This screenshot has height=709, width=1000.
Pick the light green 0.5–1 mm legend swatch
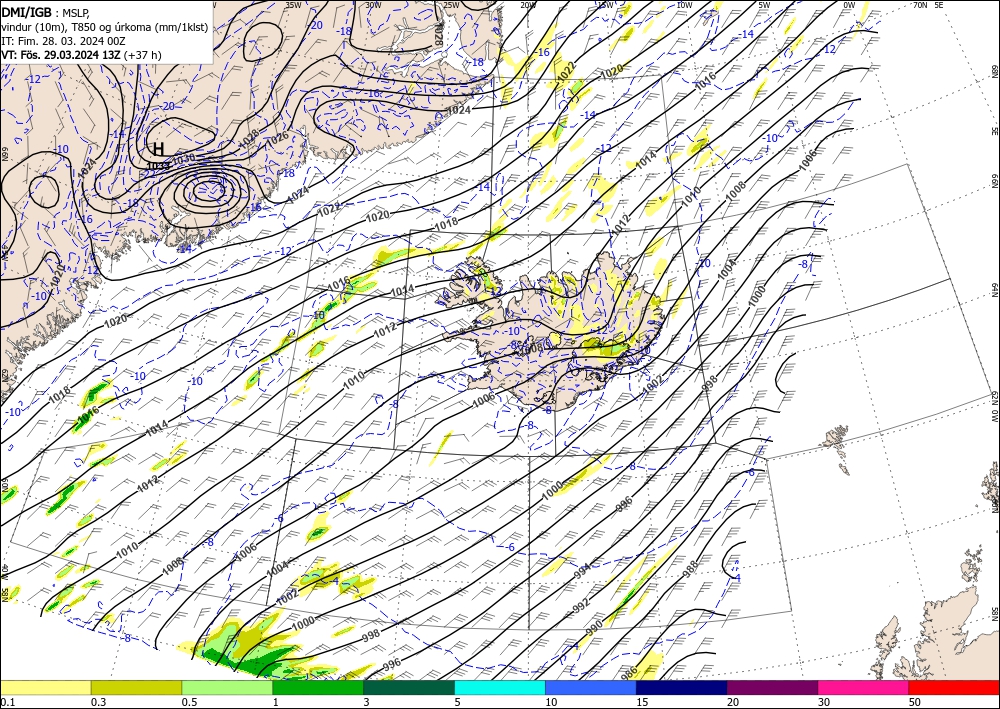227,687
